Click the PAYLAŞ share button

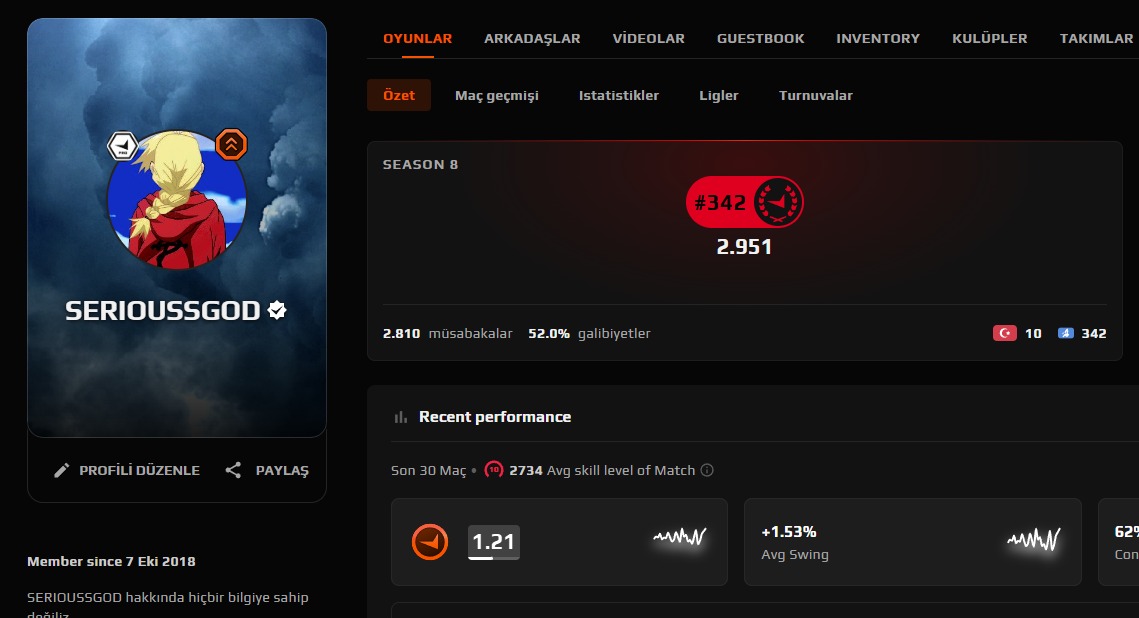click(x=267, y=471)
